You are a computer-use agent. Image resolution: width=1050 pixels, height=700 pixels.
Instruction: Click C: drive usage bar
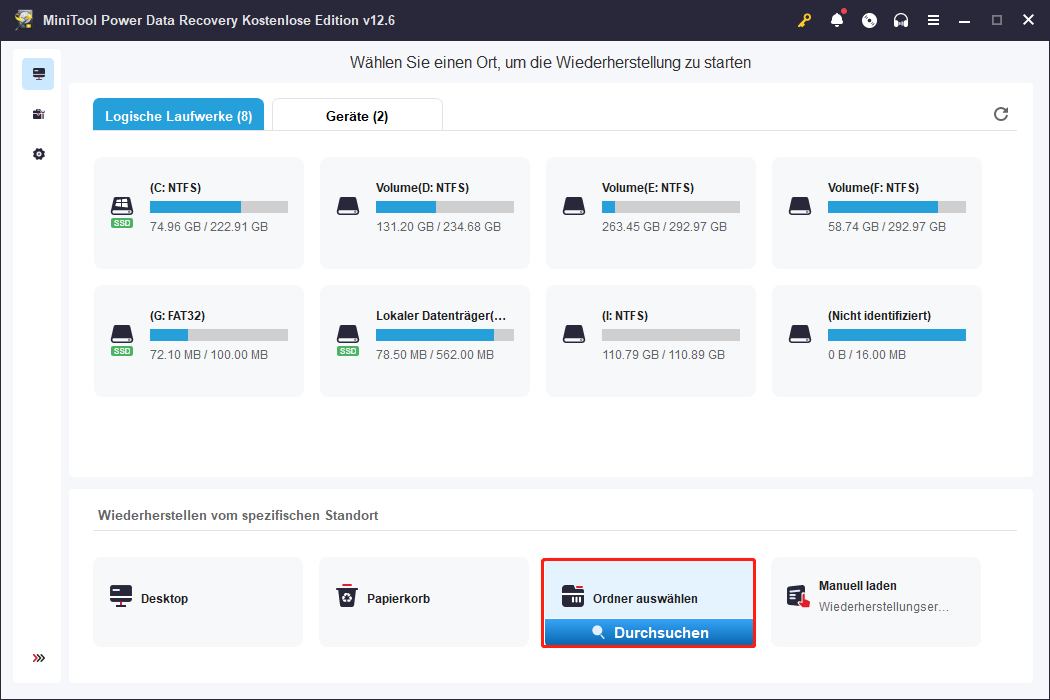pyautogui.click(x=219, y=207)
